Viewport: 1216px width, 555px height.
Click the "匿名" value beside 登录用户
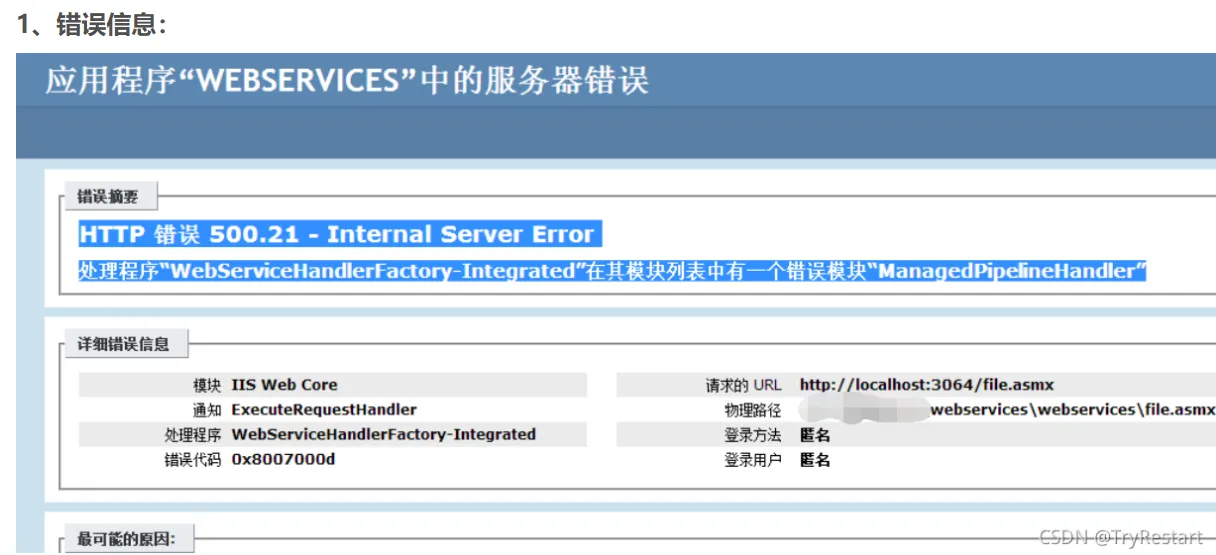pyautogui.click(x=815, y=461)
